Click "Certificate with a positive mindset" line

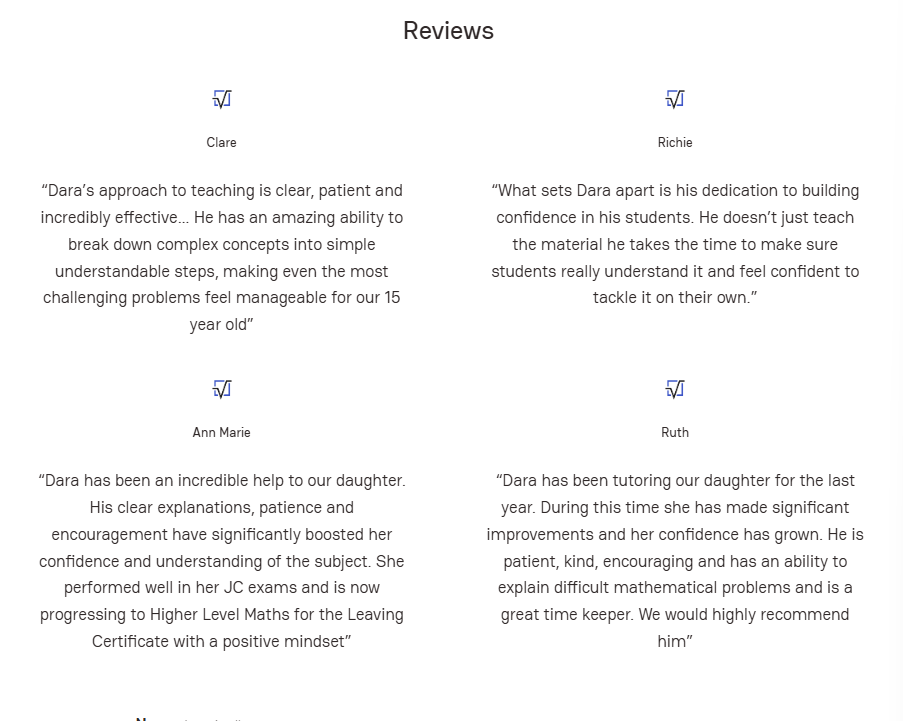(221, 642)
